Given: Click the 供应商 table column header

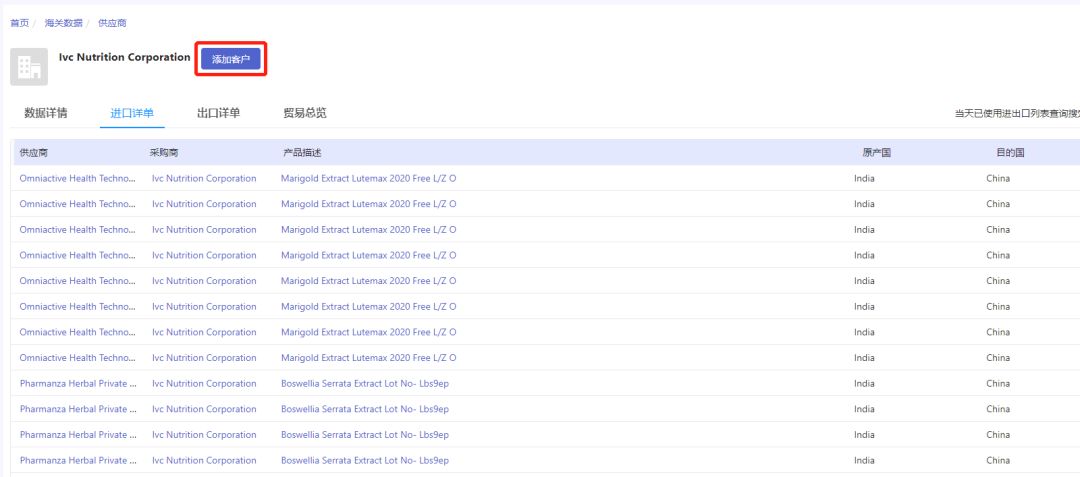Looking at the screenshot, I should click(x=34, y=153).
